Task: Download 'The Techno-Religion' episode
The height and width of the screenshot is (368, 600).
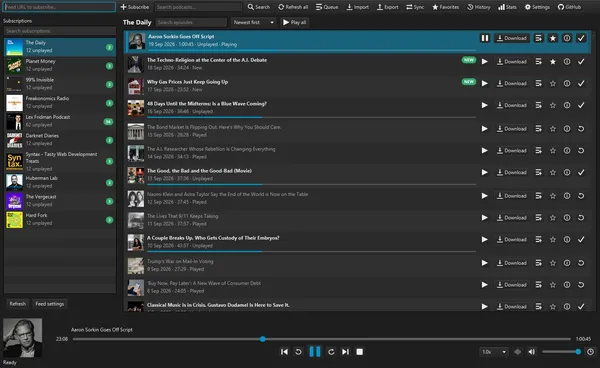Action: [x=512, y=62]
